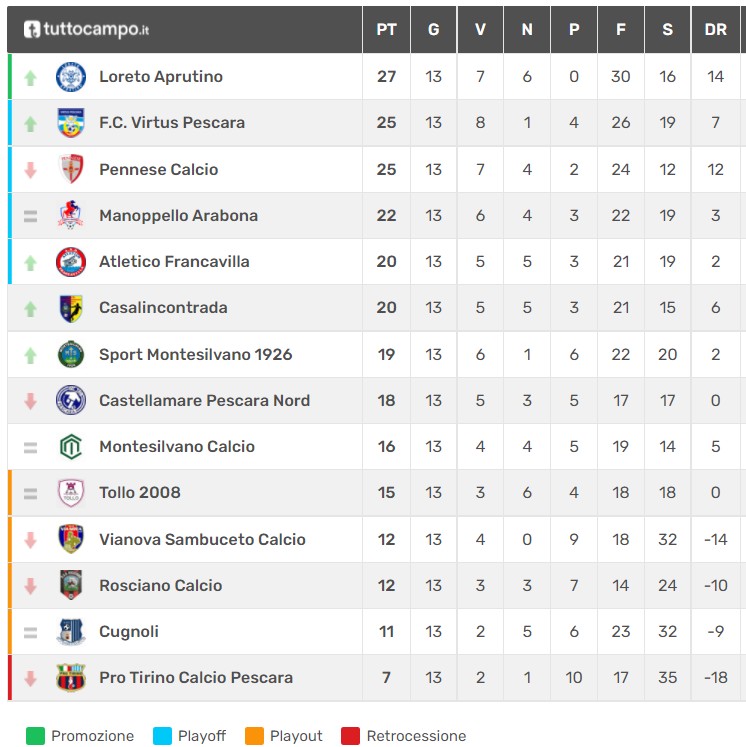Screen dimensions: 746x747
Task: Click the Tollo 2008 team name
Action: coord(140,493)
